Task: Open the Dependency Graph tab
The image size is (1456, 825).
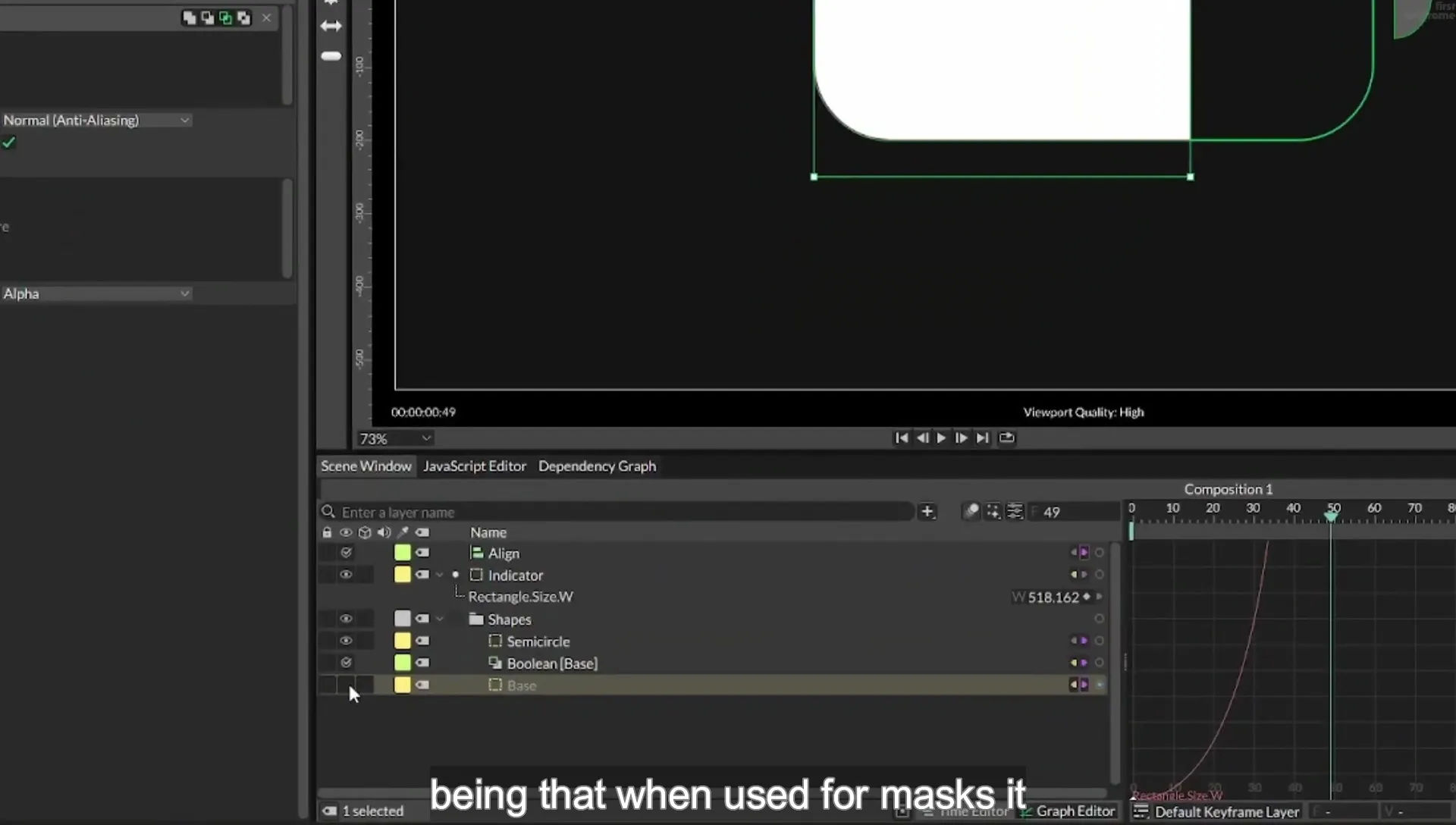Action: pyautogui.click(x=597, y=466)
